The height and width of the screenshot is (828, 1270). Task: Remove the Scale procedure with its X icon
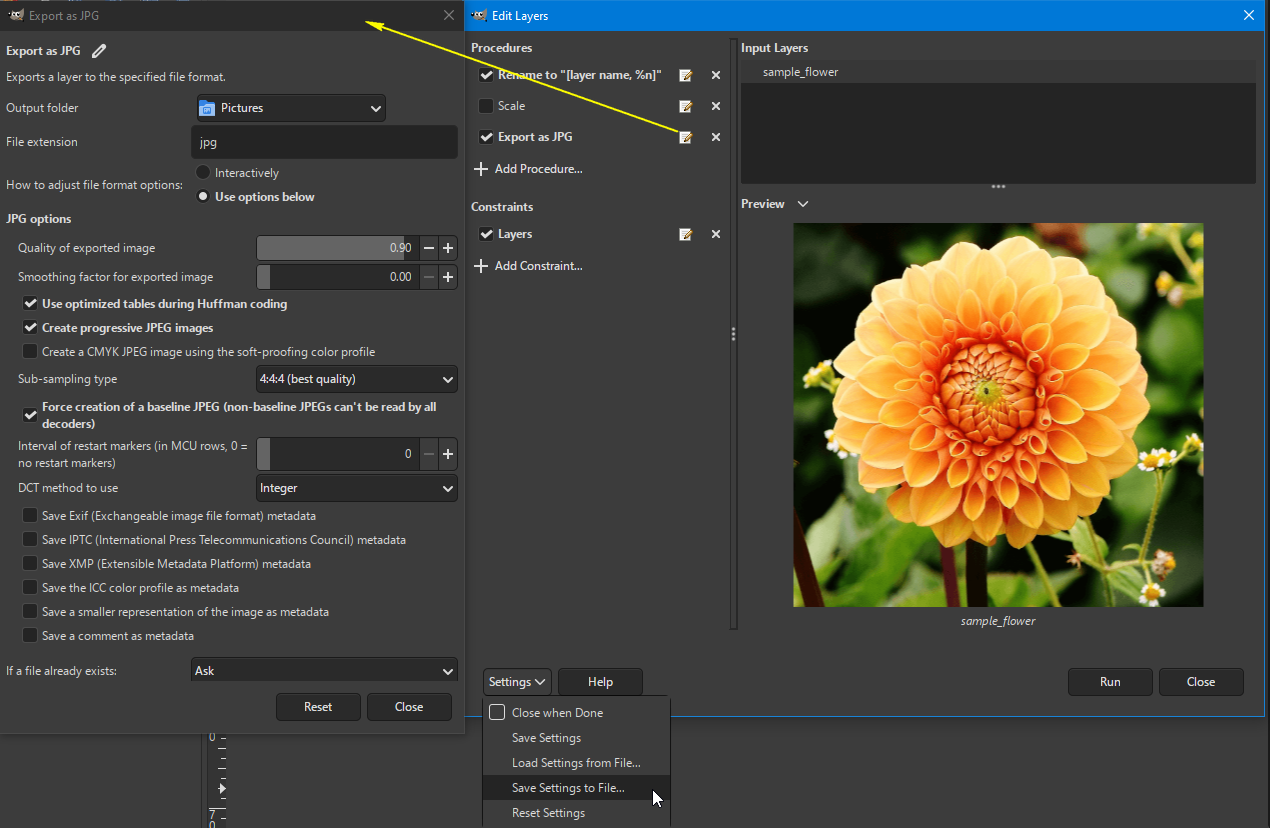point(716,106)
